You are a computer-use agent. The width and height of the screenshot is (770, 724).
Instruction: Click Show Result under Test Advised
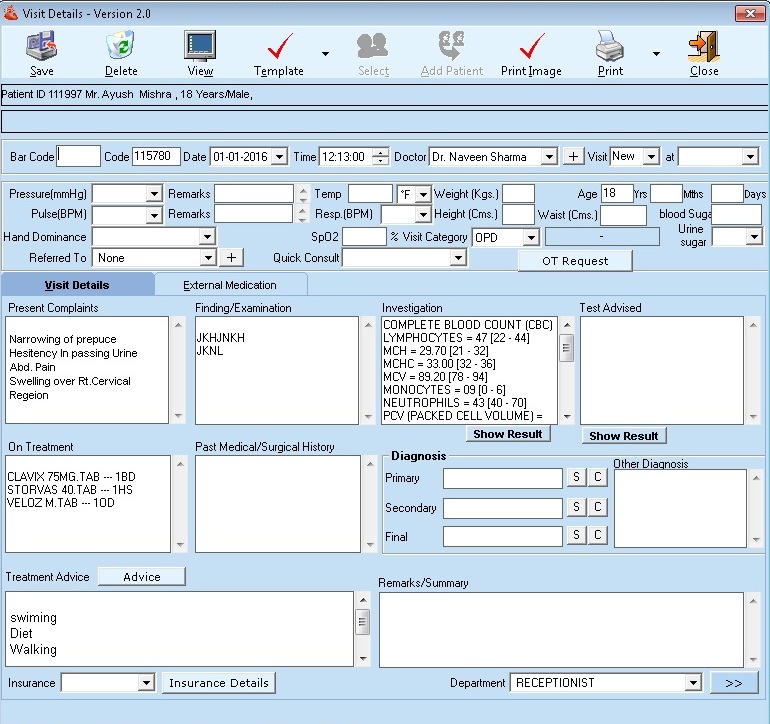pyautogui.click(x=624, y=436)
